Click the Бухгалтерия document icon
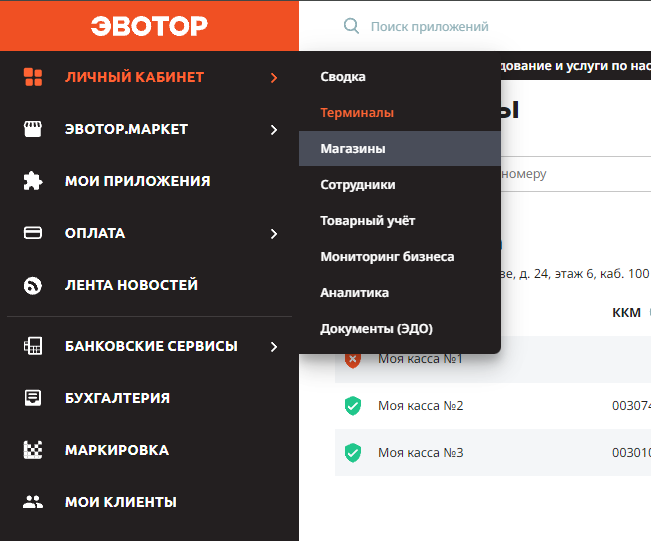 [x=33, y=398]
